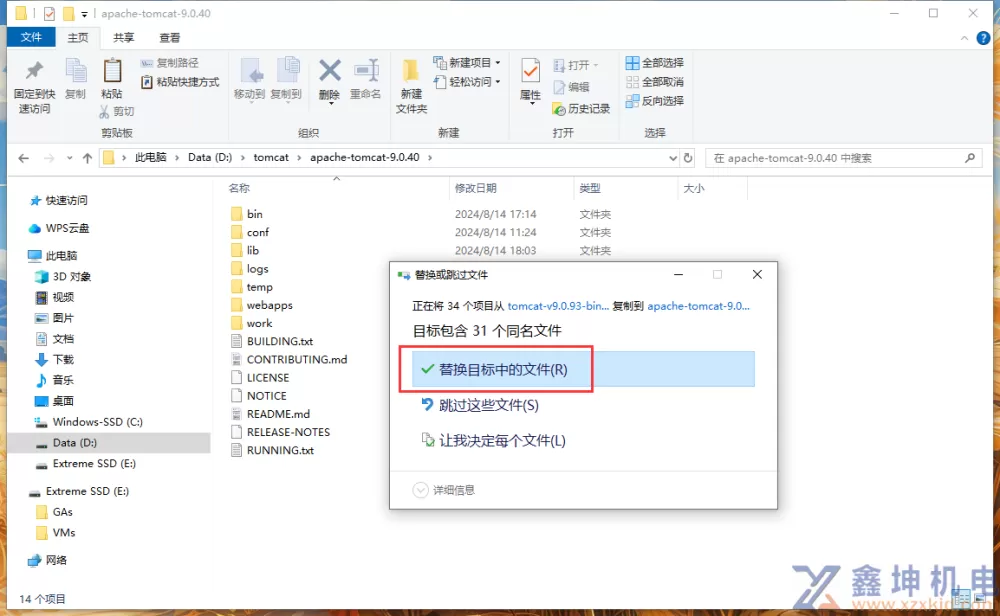The width and height of the screenshot is (1000, 616).
Task: Select Replace files in destination (R)
Action: tap(583, 369)
